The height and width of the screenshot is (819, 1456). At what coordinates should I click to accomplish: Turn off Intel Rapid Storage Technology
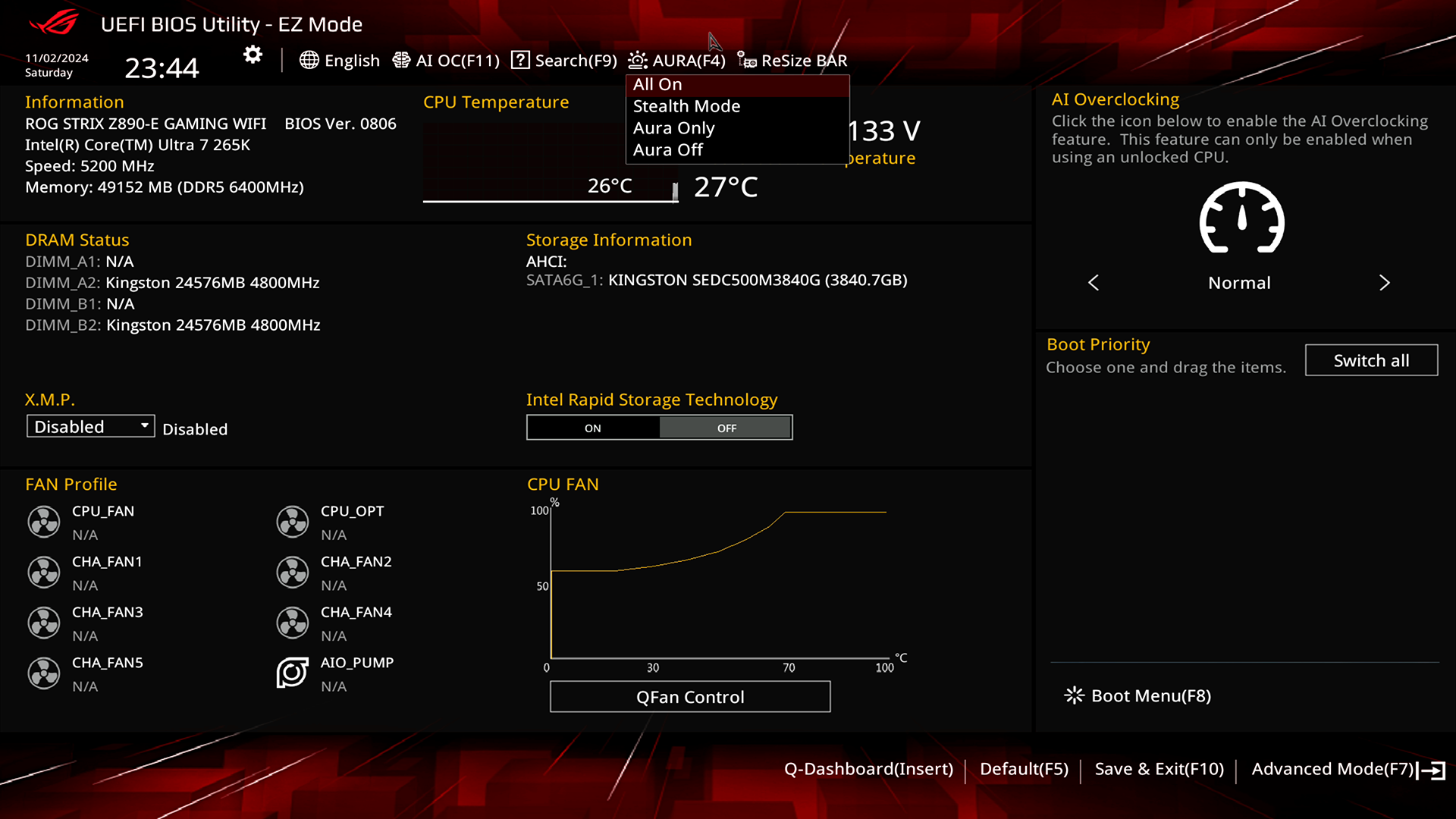pos(725,427)
